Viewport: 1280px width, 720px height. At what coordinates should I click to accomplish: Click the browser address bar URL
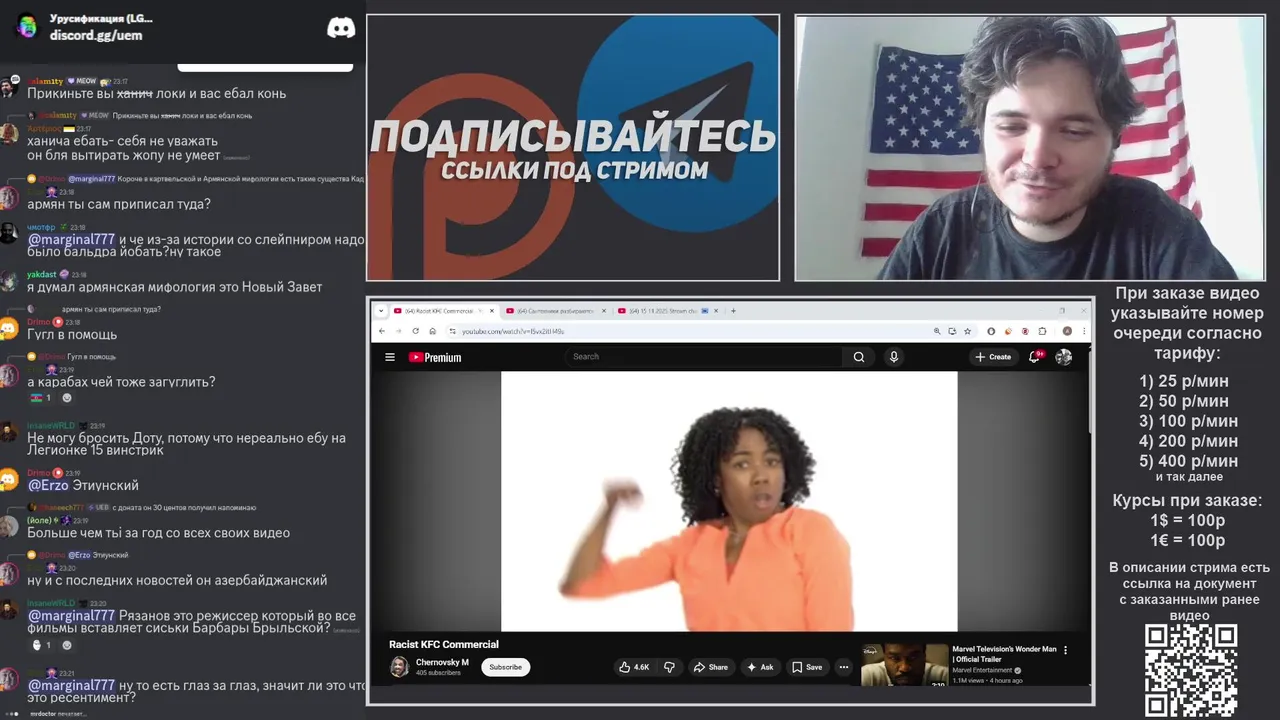click(513, 331)
